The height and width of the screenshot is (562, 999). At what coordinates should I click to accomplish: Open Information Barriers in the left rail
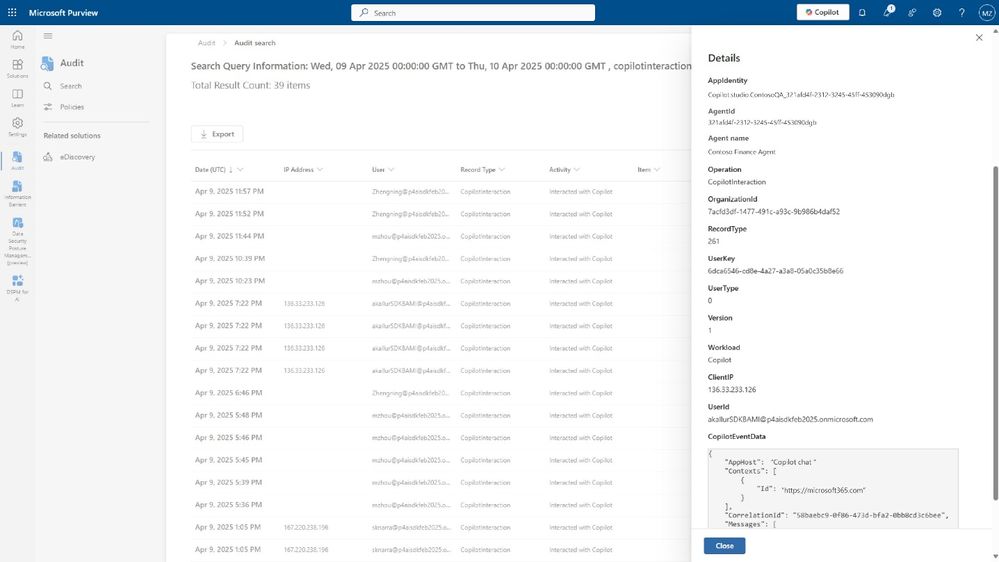pyautogui.click(x=17, y=193)
